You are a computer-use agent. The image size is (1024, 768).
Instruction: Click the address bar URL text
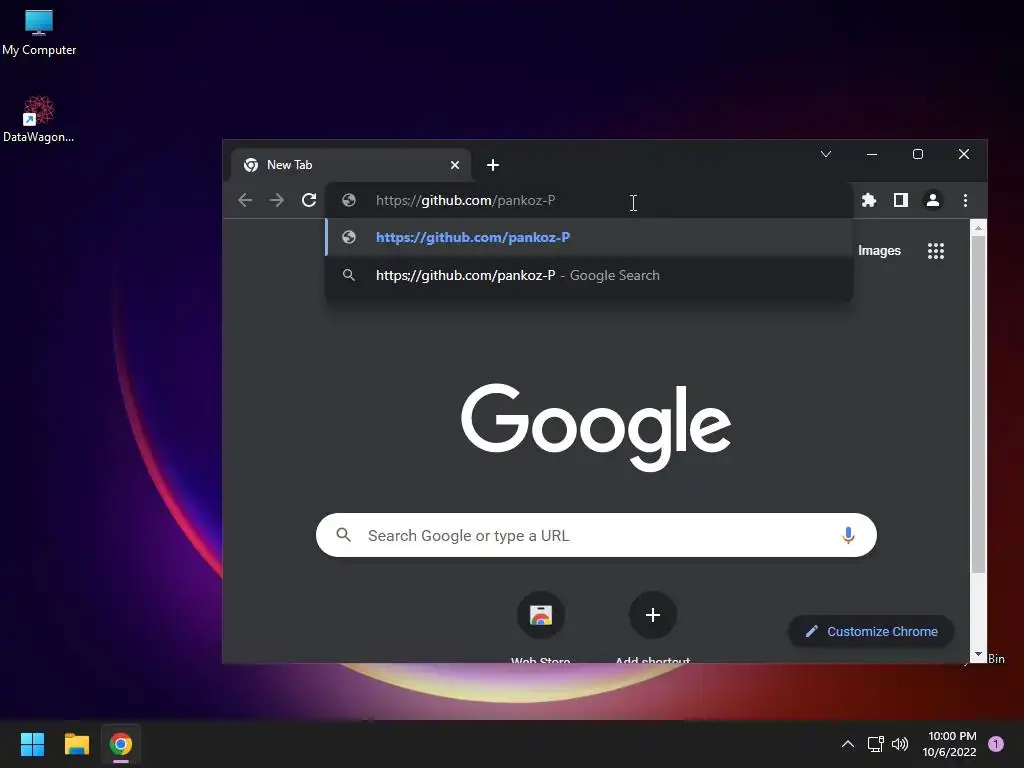pos(465,200)
